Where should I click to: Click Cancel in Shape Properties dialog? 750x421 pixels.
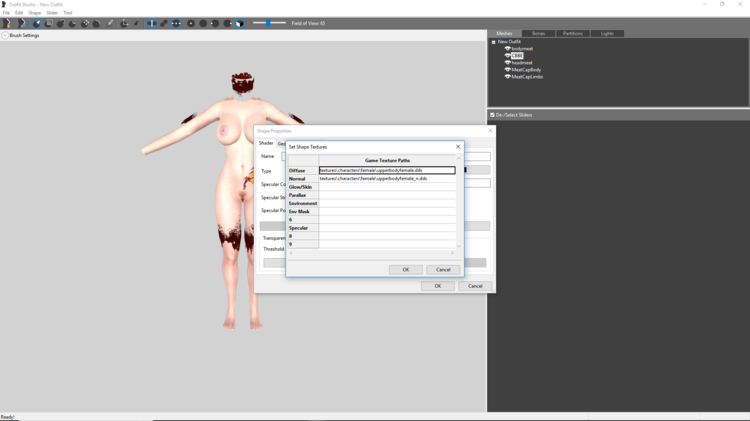[x=475, y=286]
